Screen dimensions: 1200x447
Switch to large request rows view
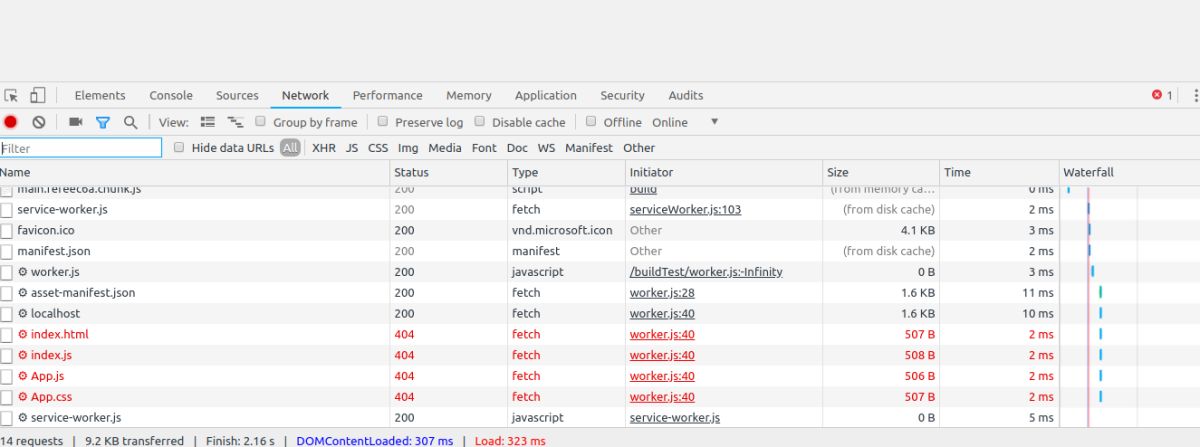[208, 122]
